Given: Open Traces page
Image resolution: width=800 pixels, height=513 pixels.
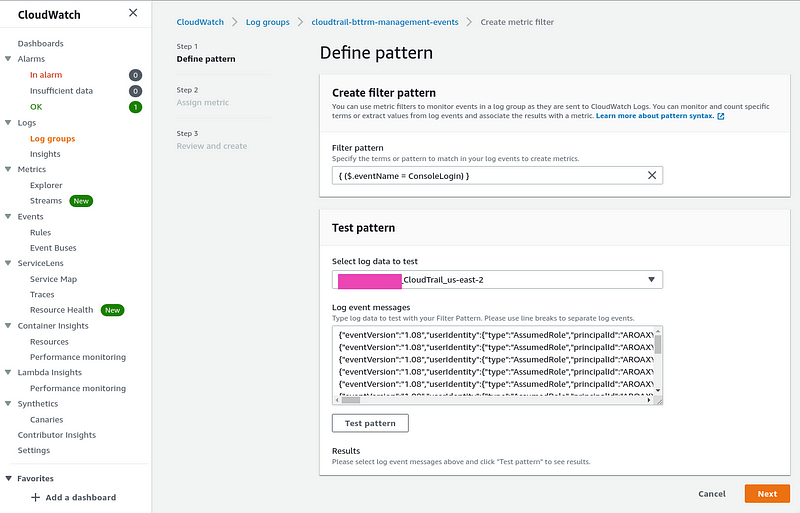Looking at the screenshot, I should [42, 295].
